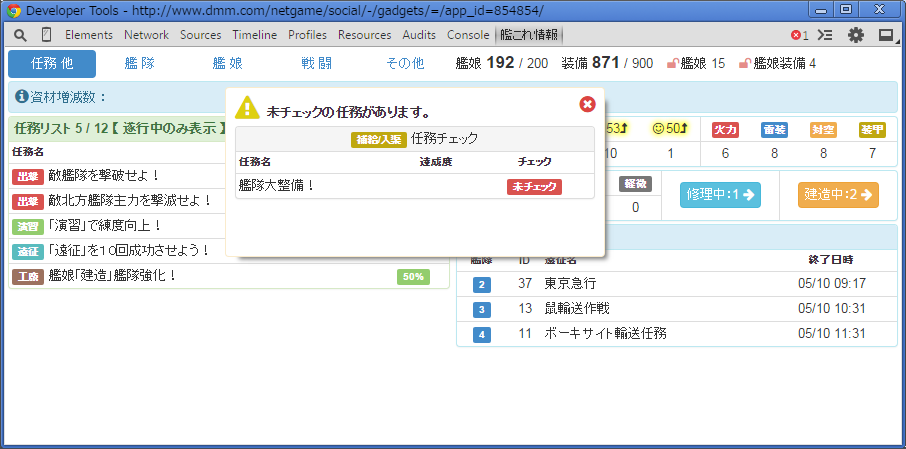
Task: Click fleet 3 number badge
Action: coord(482,309)
